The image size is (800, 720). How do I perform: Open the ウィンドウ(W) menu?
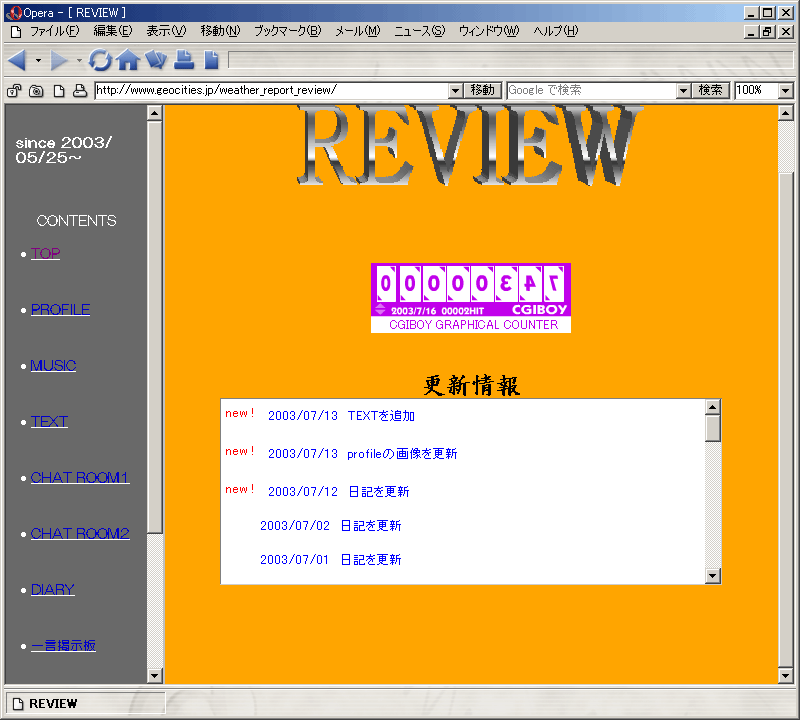point(489,31)
